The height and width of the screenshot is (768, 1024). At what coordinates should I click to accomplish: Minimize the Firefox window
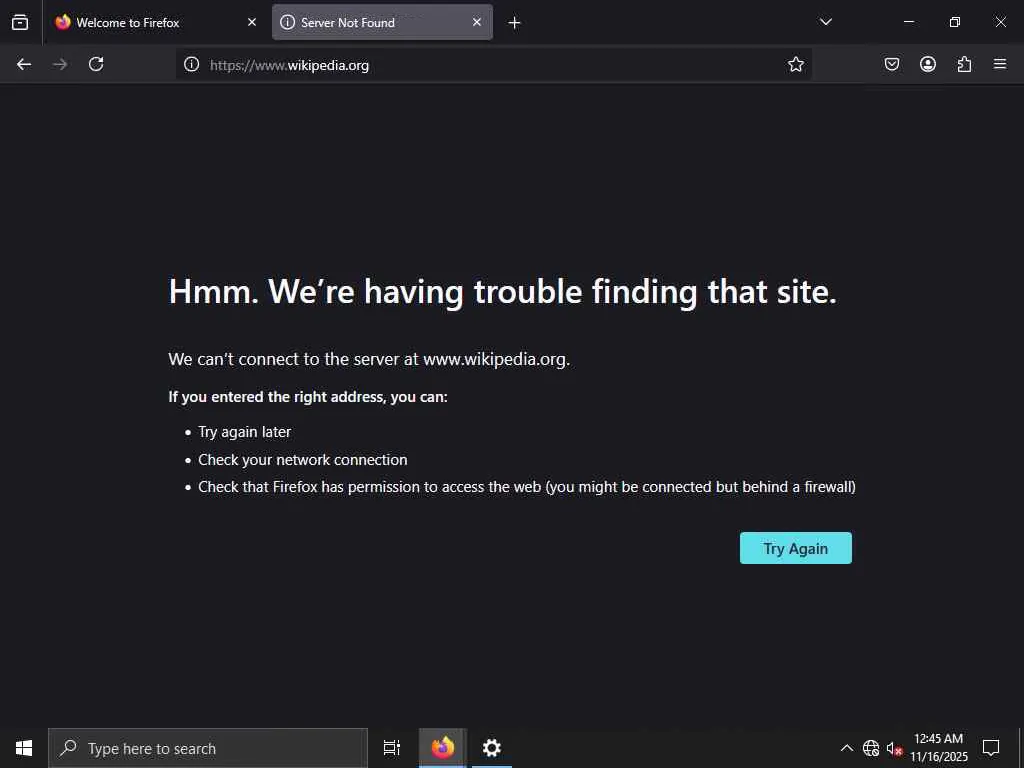point(908,22)
